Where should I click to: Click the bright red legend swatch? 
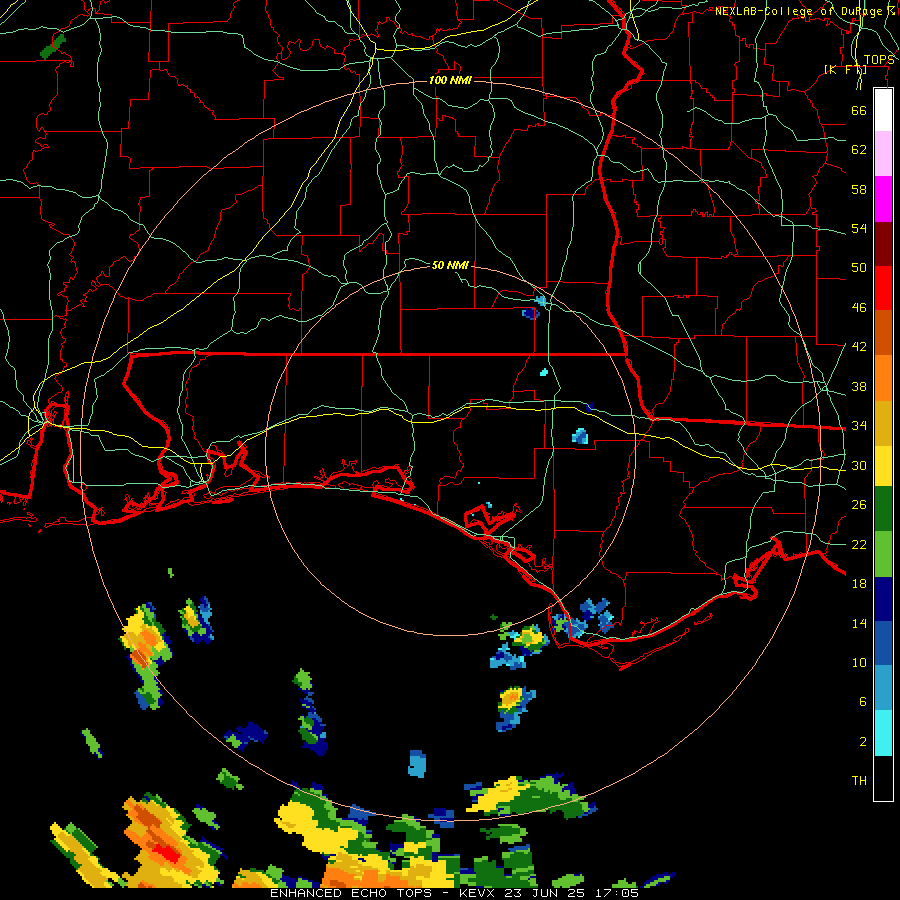[x=883, y=288]
